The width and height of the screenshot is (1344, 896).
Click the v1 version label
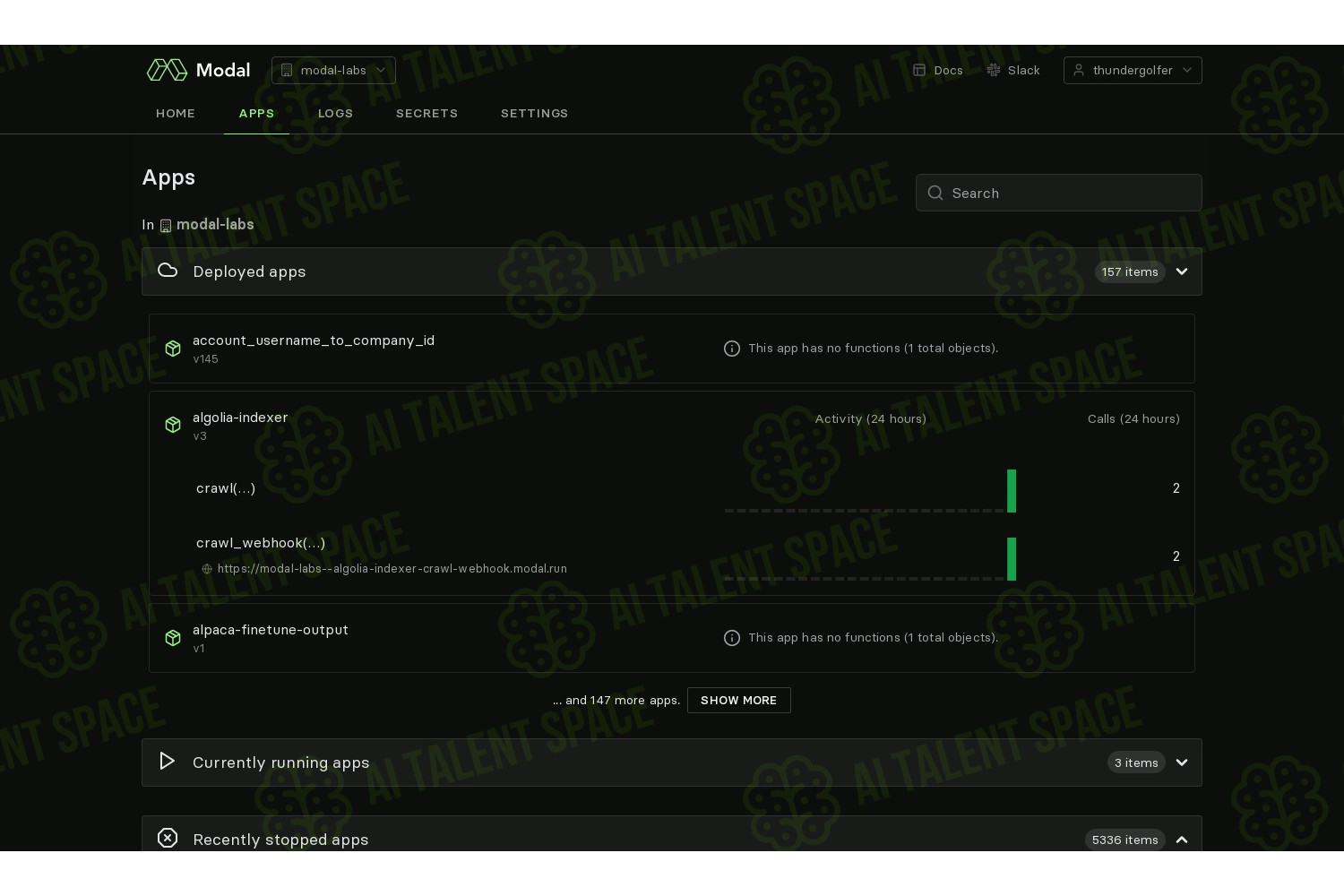[199, 649]
